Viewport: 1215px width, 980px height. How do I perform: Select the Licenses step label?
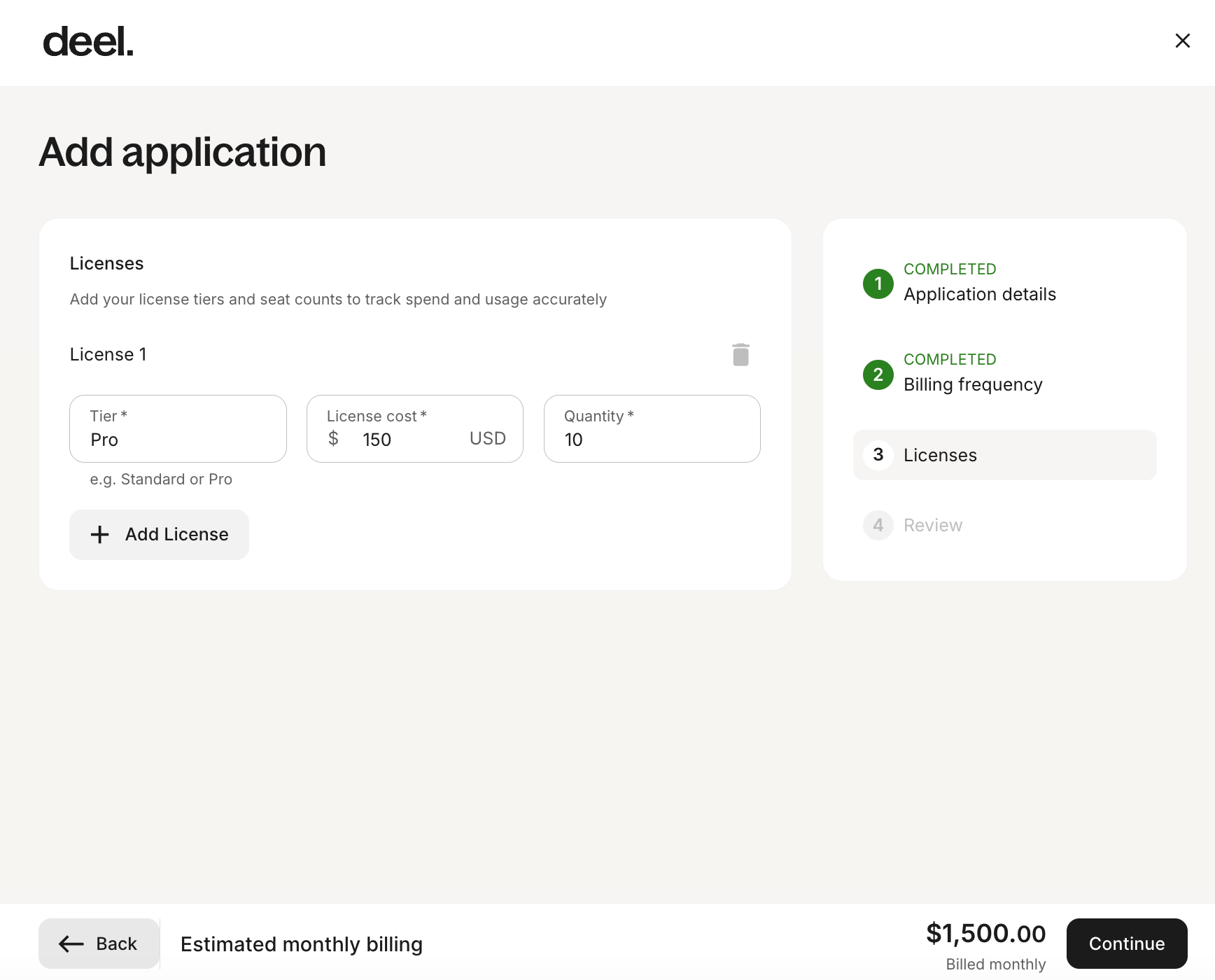(939, 455)
